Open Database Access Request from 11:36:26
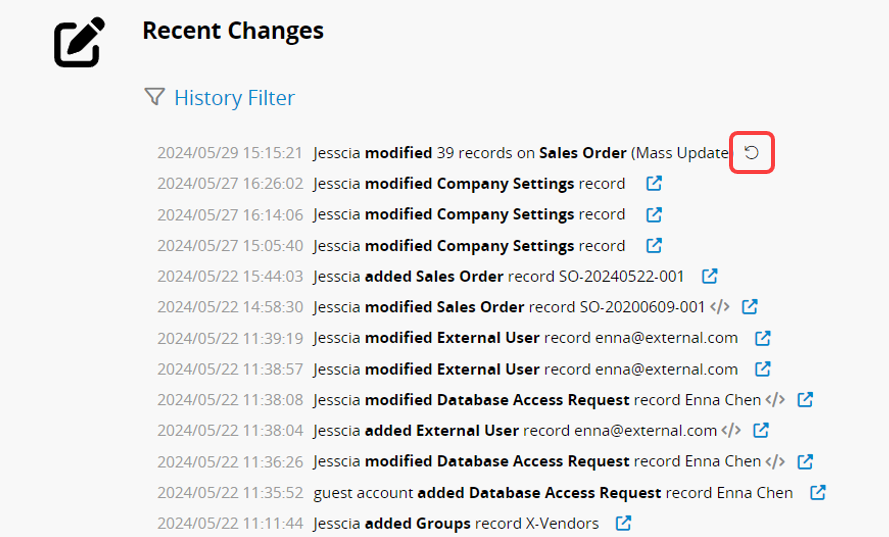The height and width of the screenshot is (537, 889). click(x=805, y=461)
